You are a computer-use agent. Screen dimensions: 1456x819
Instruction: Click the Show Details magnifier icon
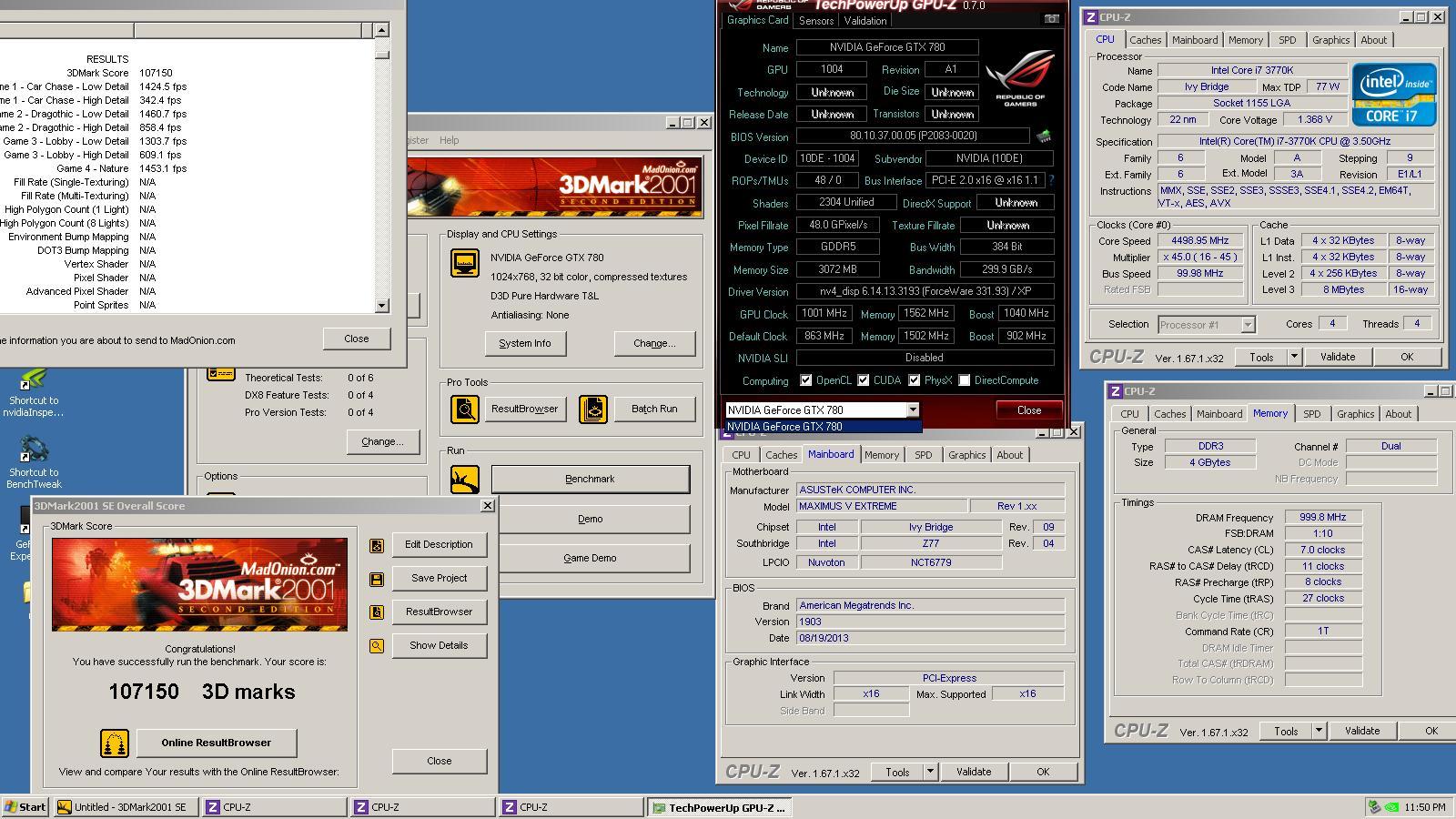coord(377,646)
